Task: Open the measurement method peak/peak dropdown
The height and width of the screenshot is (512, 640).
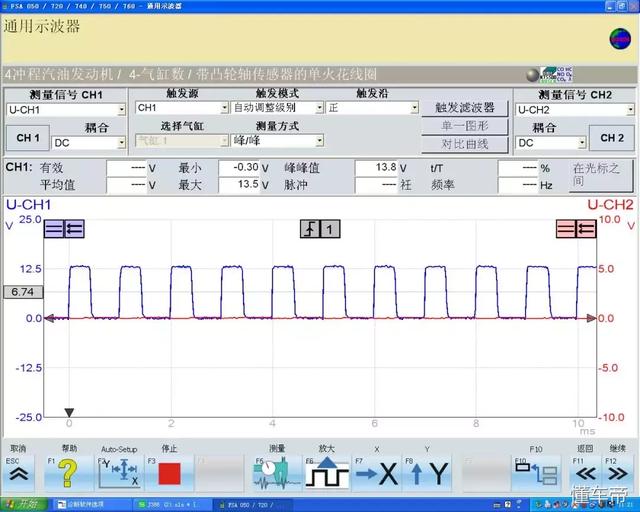Action: [277, 141]
